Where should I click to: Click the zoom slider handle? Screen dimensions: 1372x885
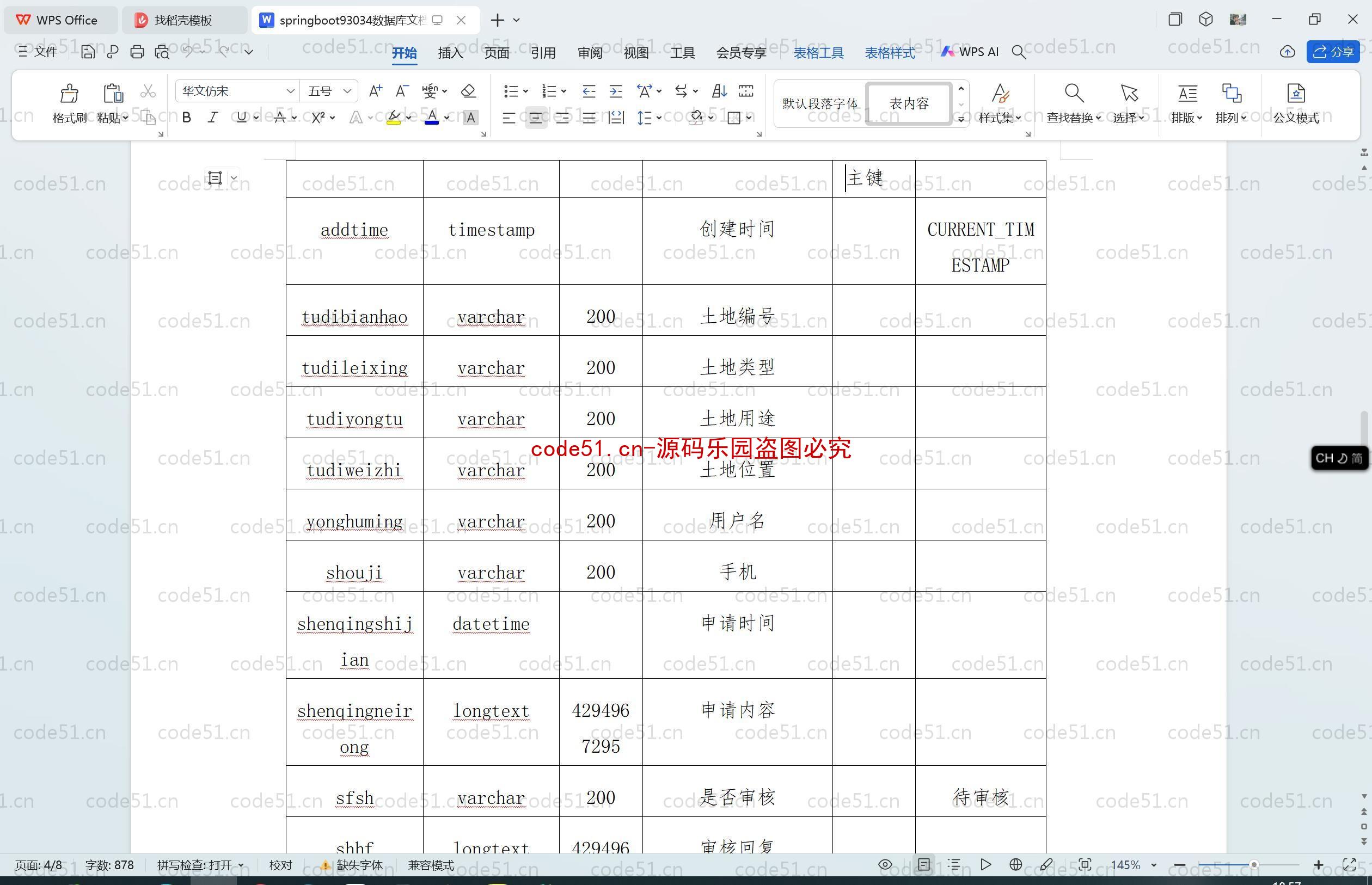pyautogui.click(x=1254, y=864)
